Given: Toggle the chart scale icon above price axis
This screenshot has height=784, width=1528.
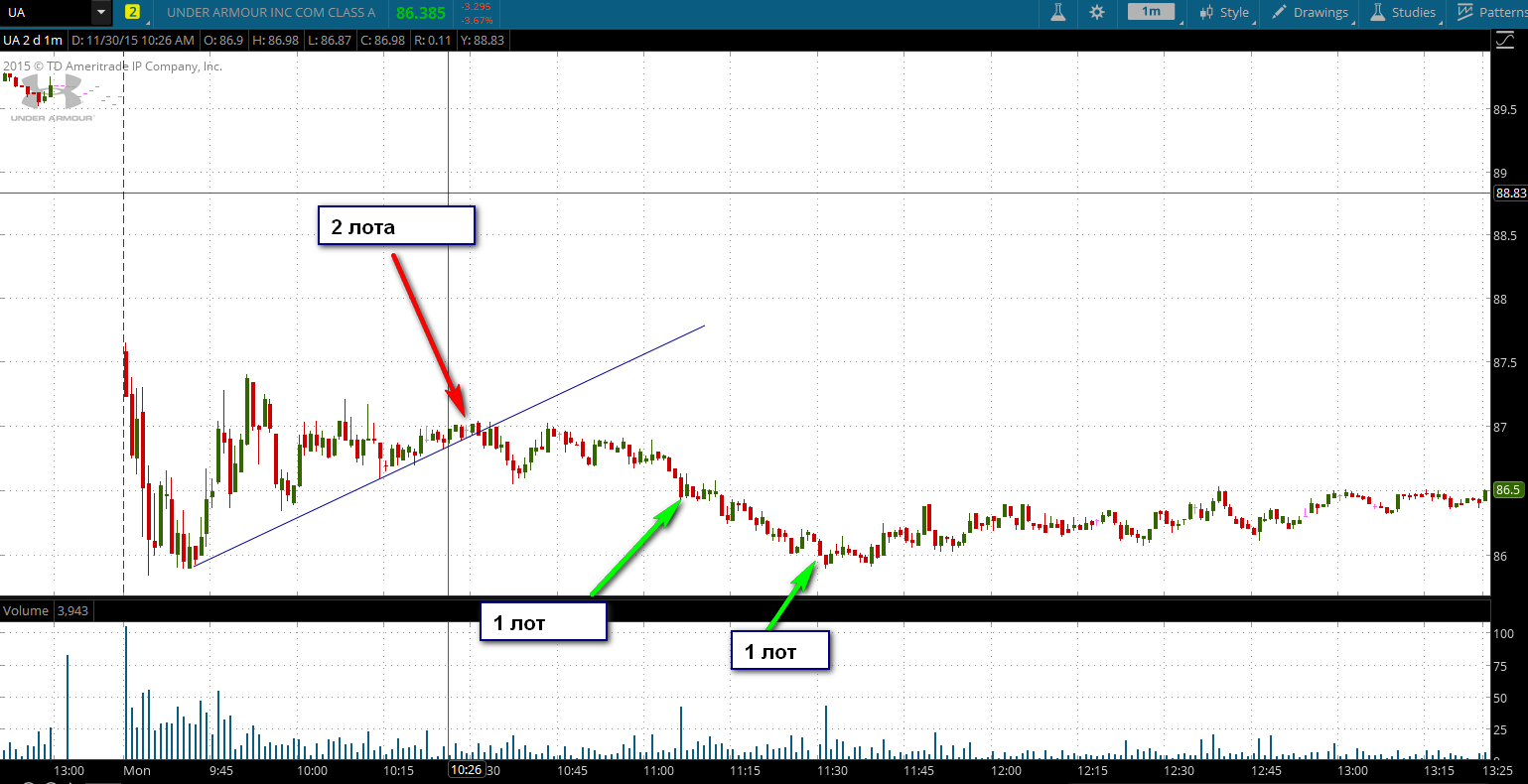Looking at the screenshot, I should (x=1506, y=40).
